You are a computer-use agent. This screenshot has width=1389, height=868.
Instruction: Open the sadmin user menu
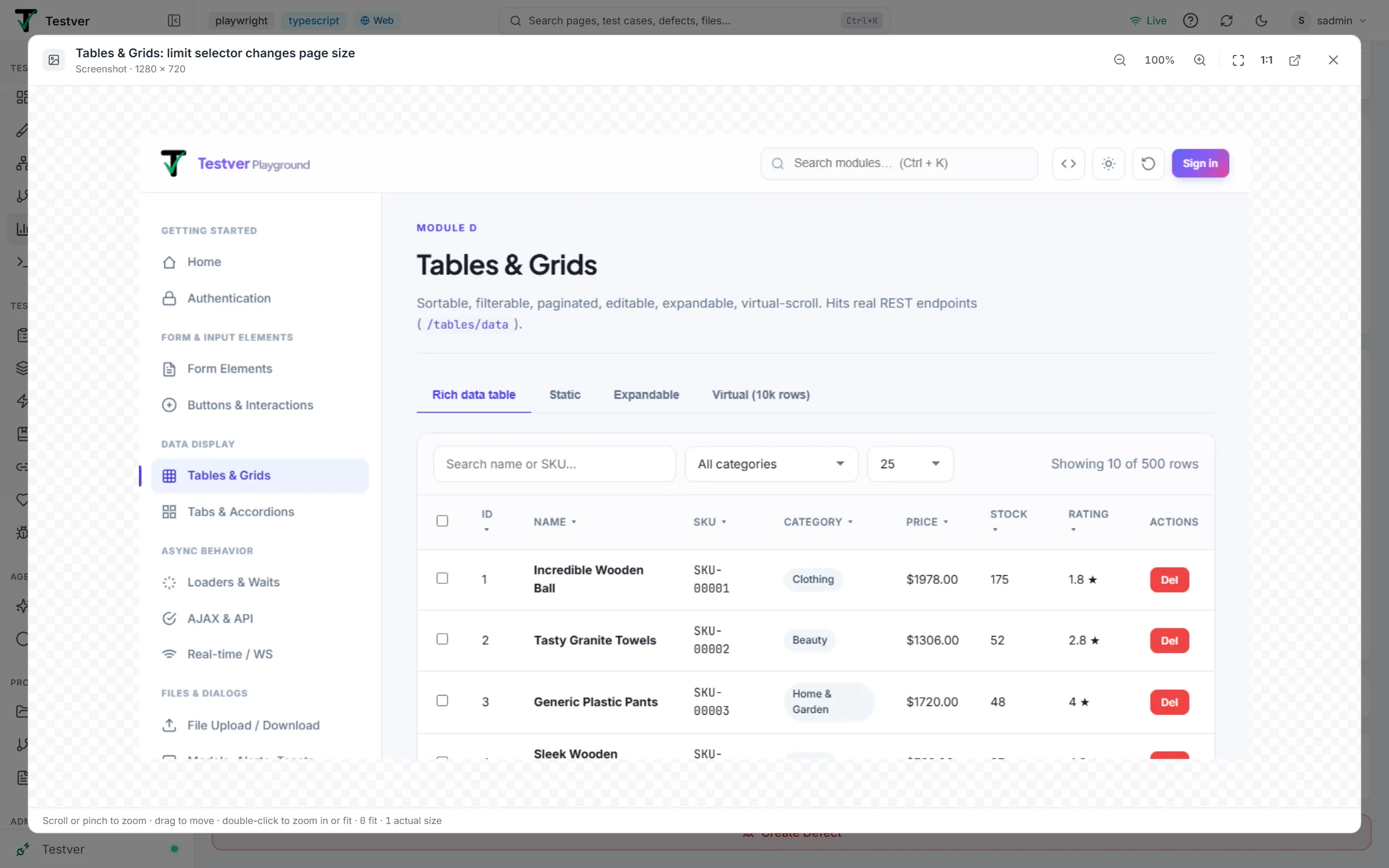click(x=1330, y=21)
